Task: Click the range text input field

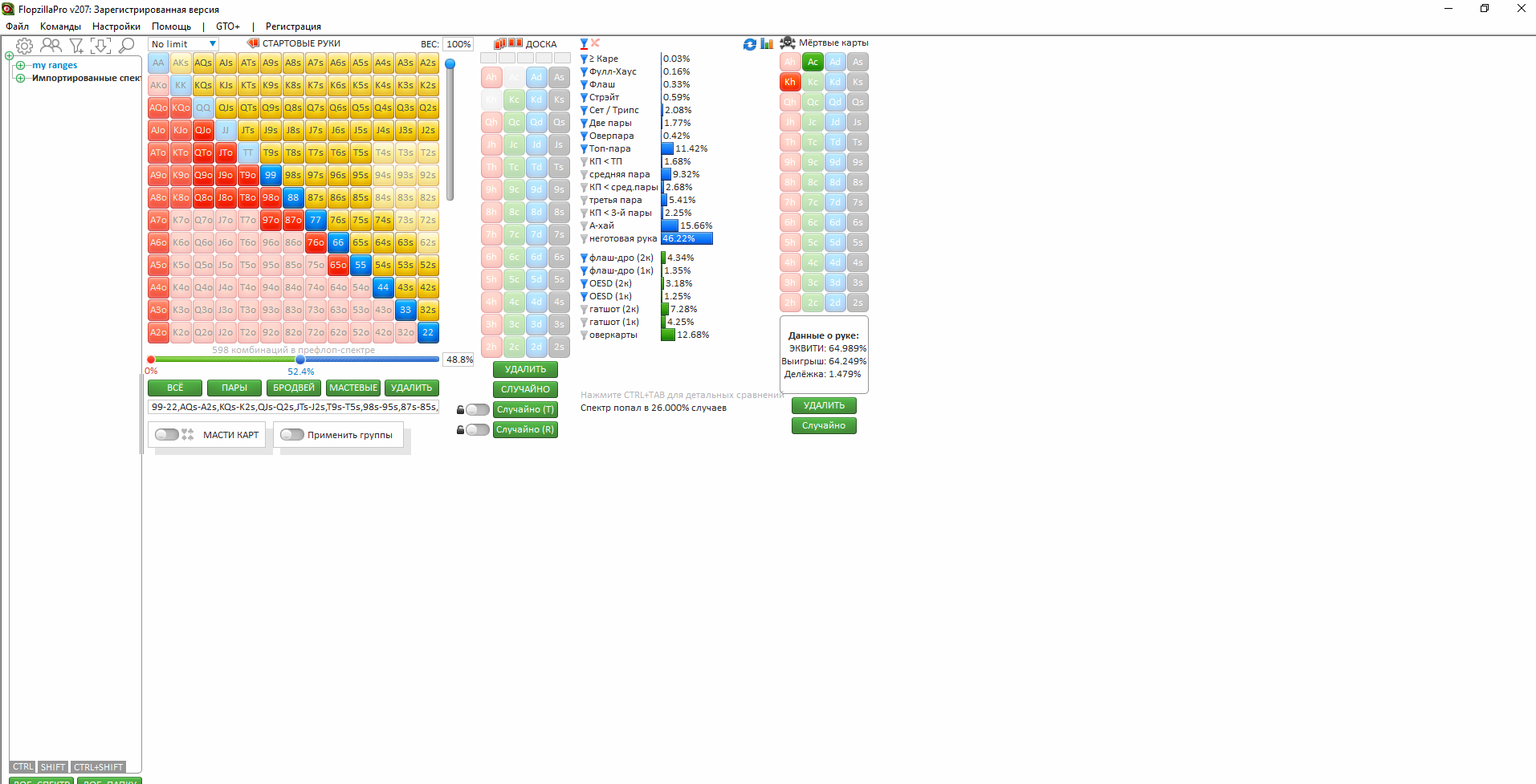Action: (293, 407)
